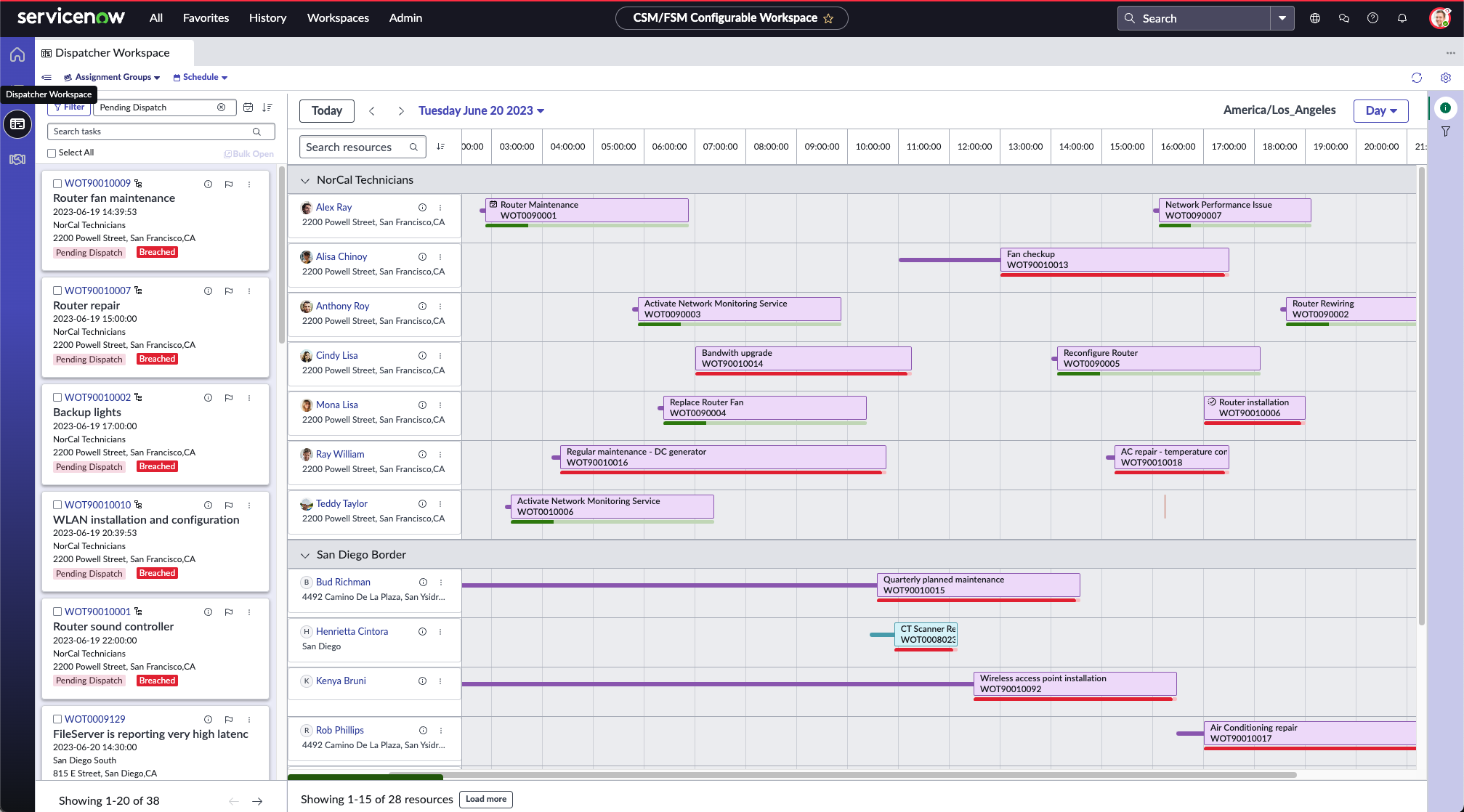
Task: Select task WOT90010010 checkbox
Action: click(57, 505)
